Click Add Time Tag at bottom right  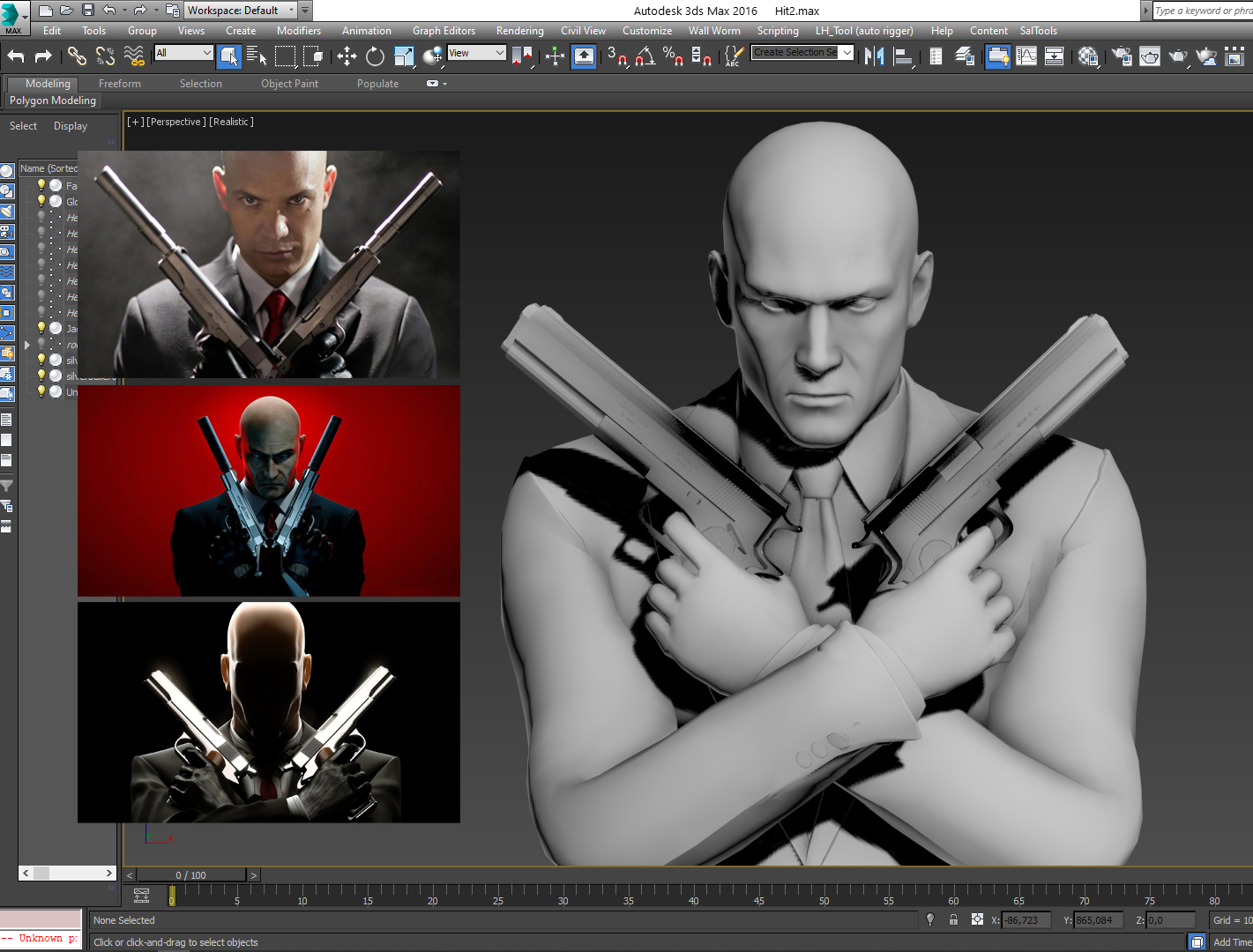[1233, 941]
